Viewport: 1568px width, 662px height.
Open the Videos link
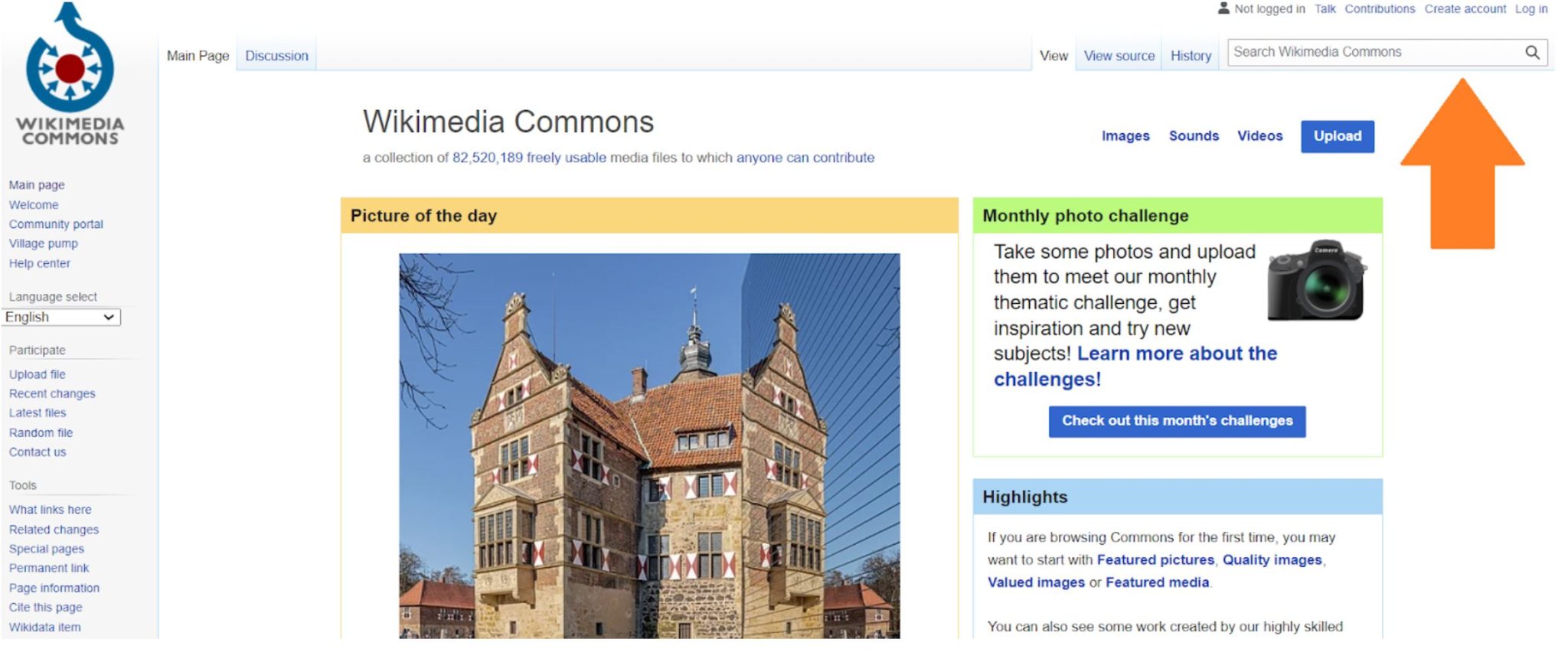coord(1259,136)
